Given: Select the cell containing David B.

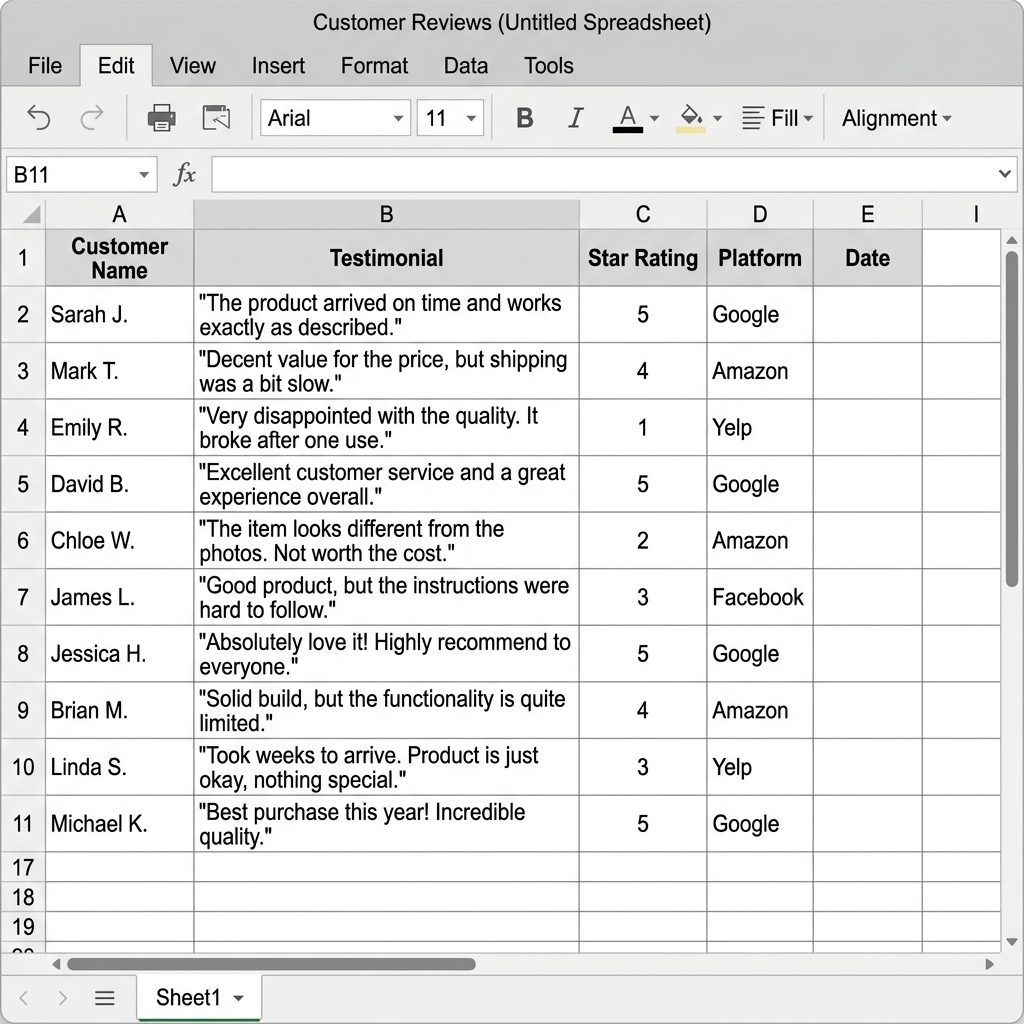Looking at the screenshot, I should pos(120,484).
